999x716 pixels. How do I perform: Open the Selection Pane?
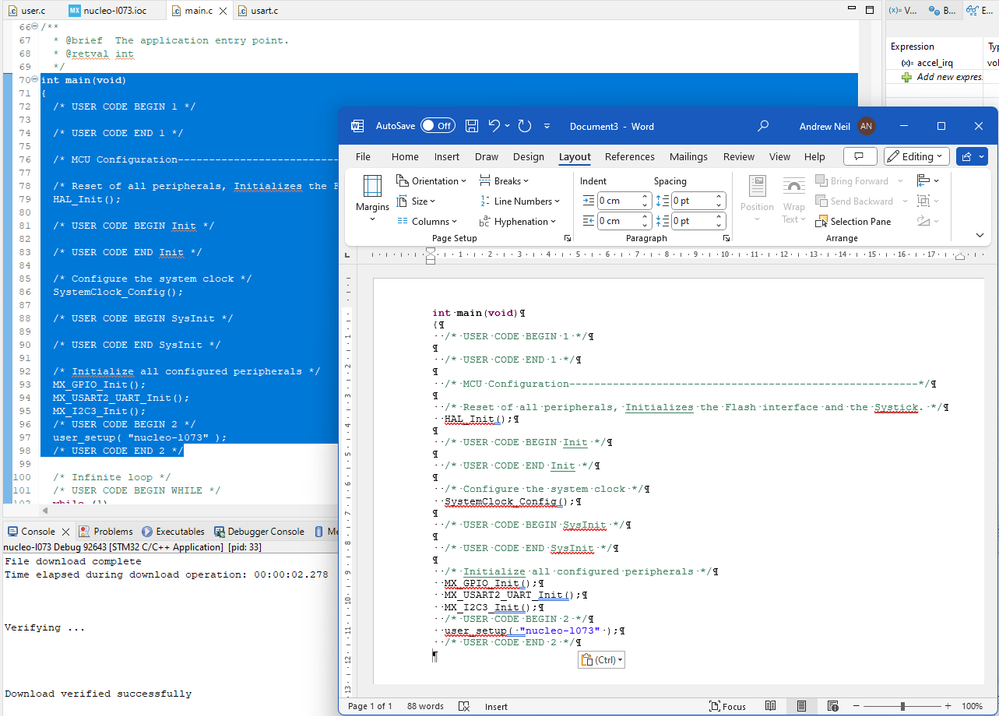pyautogui.click(x=852, y=222)
